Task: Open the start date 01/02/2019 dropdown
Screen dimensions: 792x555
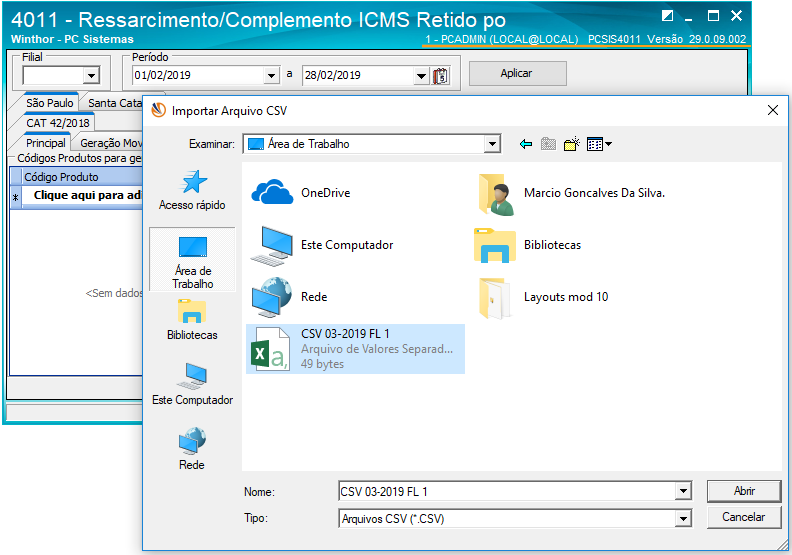Action: coord(271,76)
